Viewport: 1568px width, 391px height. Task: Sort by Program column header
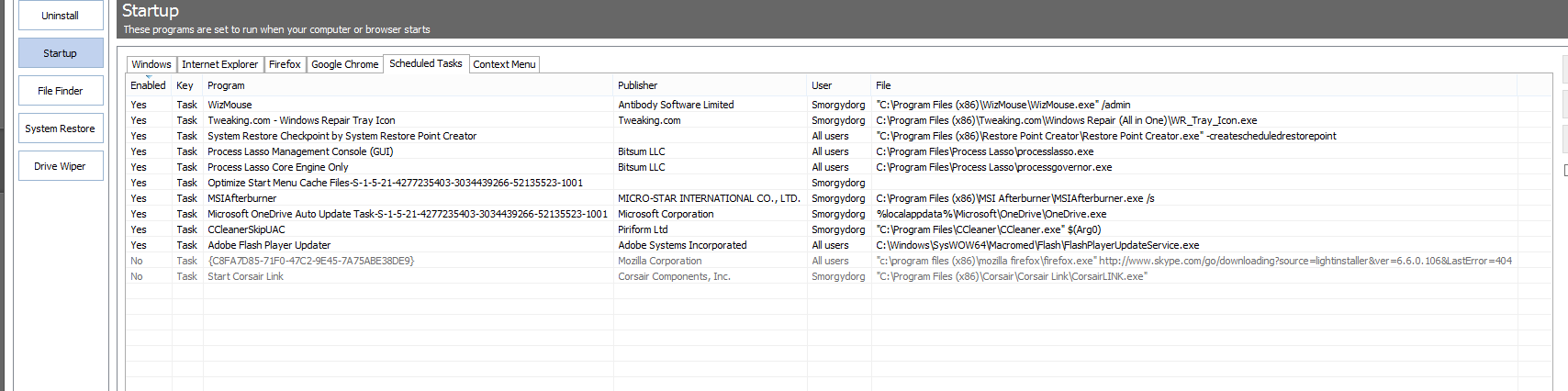pos(225,85)
